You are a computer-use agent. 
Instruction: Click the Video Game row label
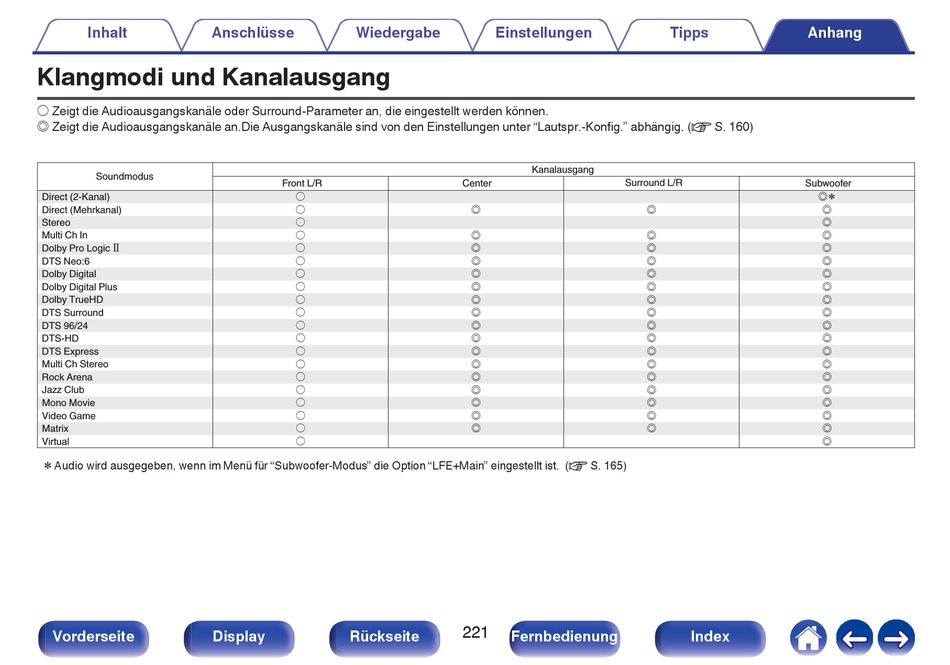point(68,416)
